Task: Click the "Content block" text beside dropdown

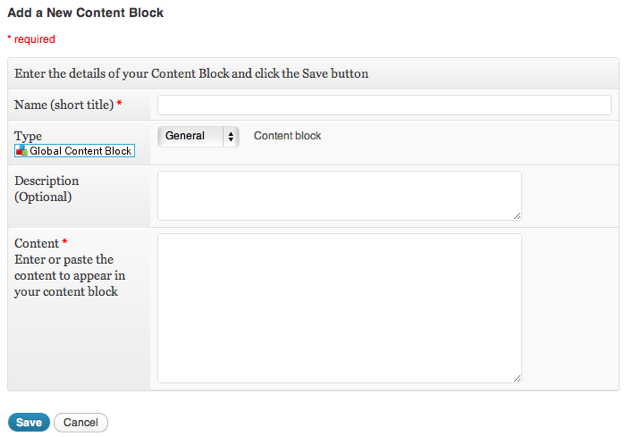Action: 287,136
